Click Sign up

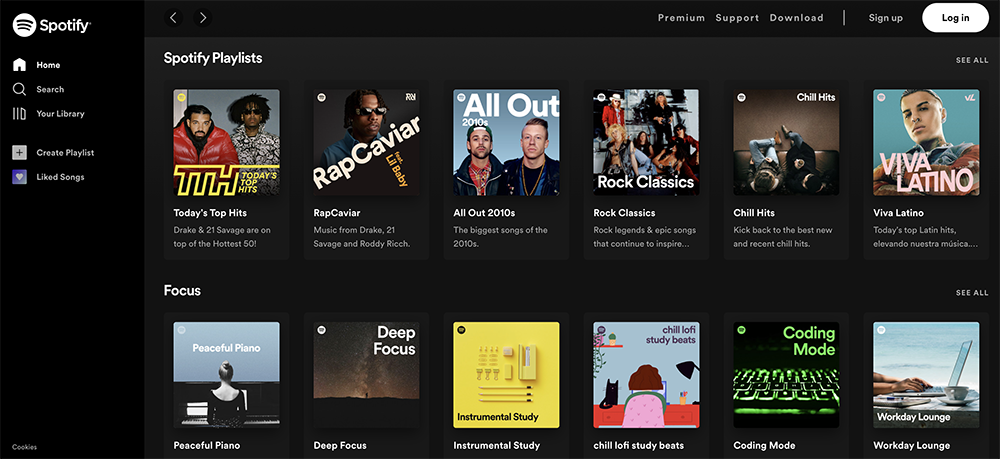click(x=886, y=18)
